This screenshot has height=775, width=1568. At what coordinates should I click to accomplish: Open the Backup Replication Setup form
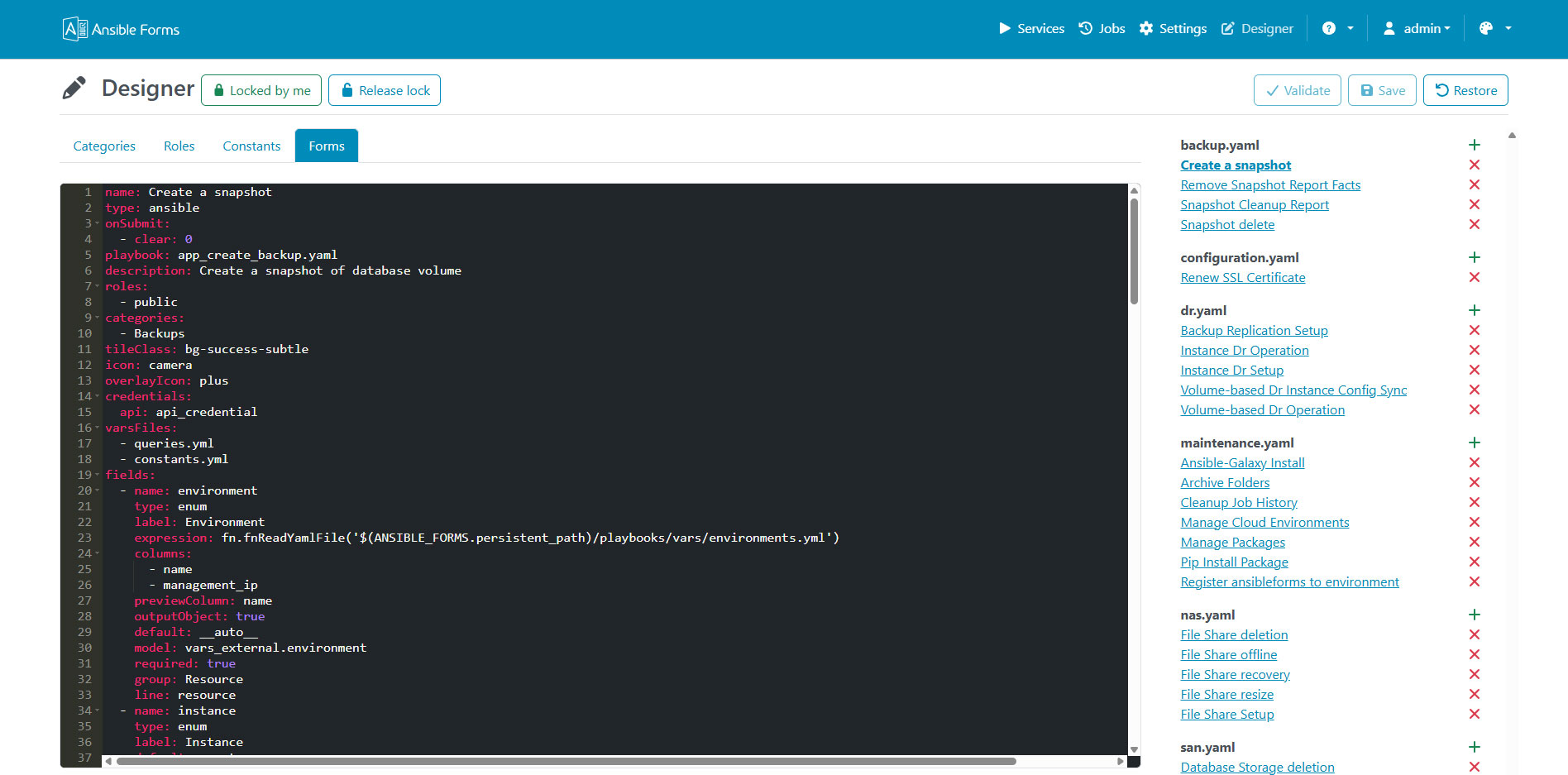(x=1254, y=330)
